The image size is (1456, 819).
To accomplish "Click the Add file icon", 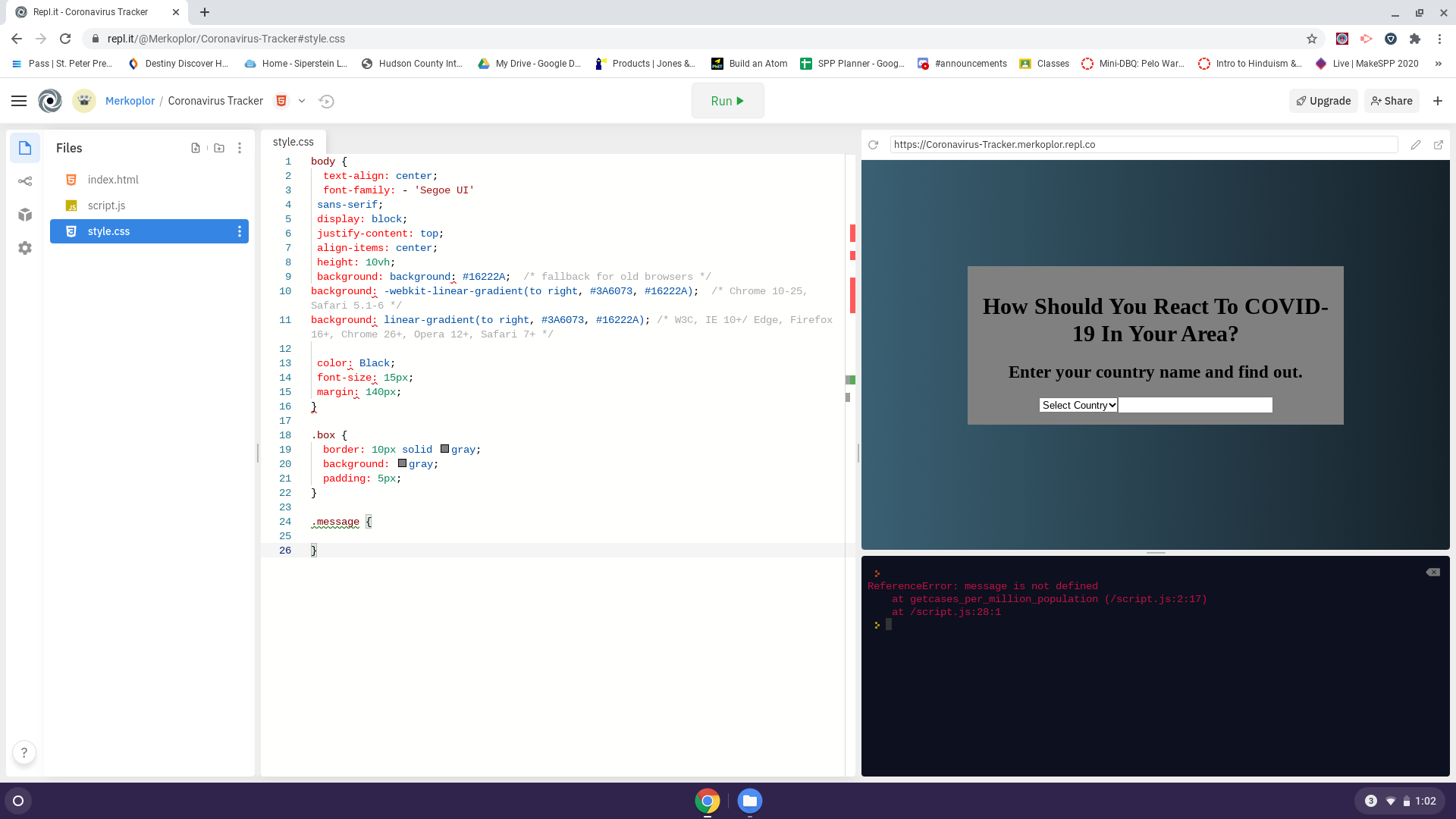I will [196, 148].
